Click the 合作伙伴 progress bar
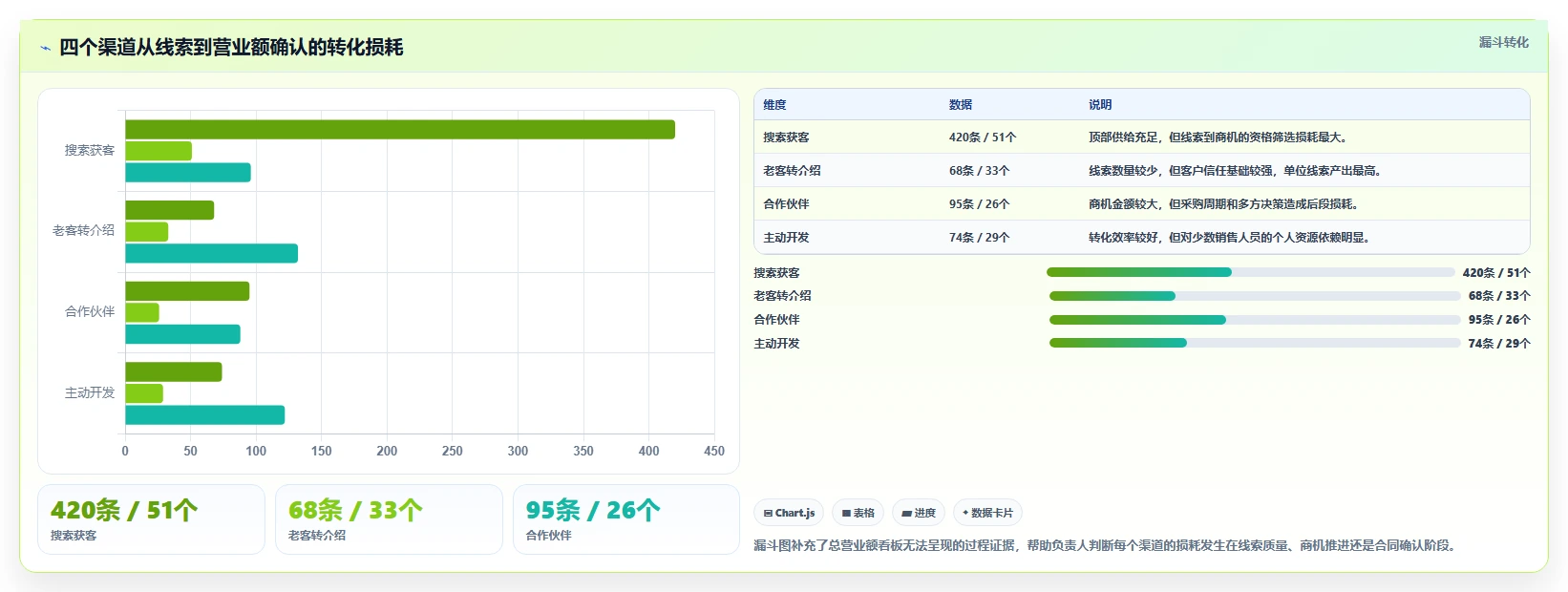1568x592 pixels. (x=1255, y=320)
